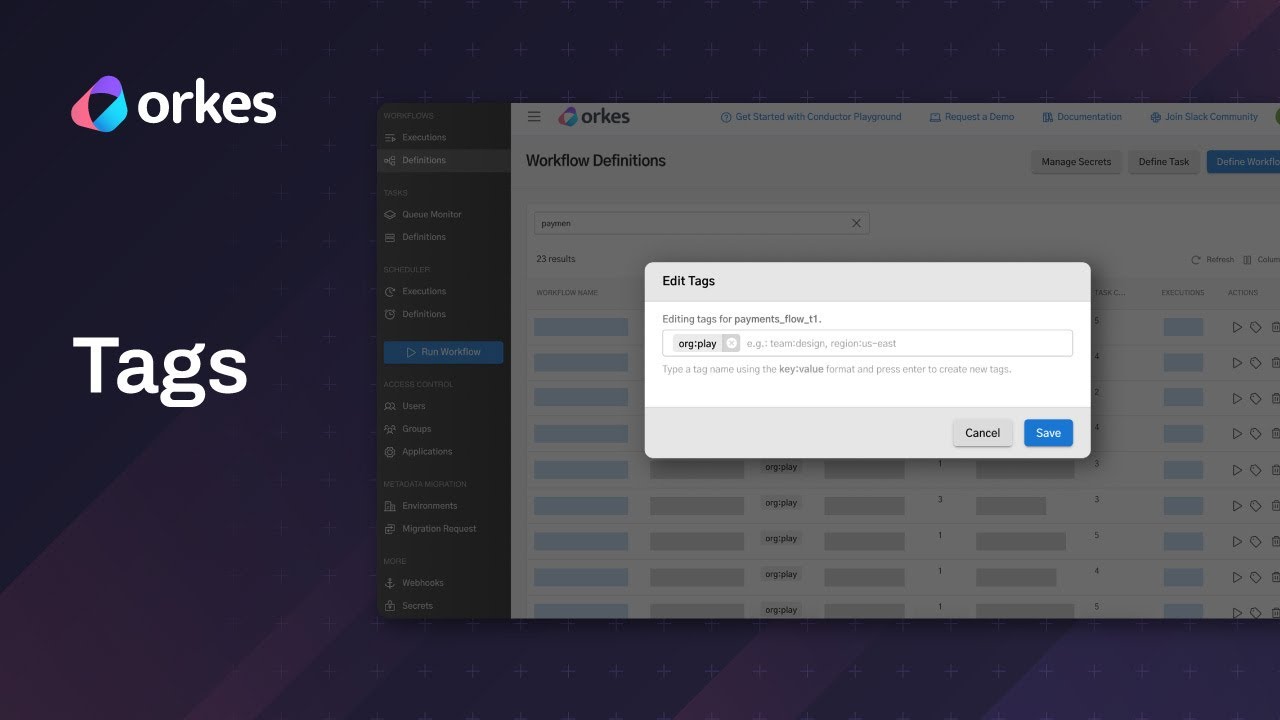This screenshot has width=1280, height=720.
Task: Save the edited tags
Action: pos(1048,433)
